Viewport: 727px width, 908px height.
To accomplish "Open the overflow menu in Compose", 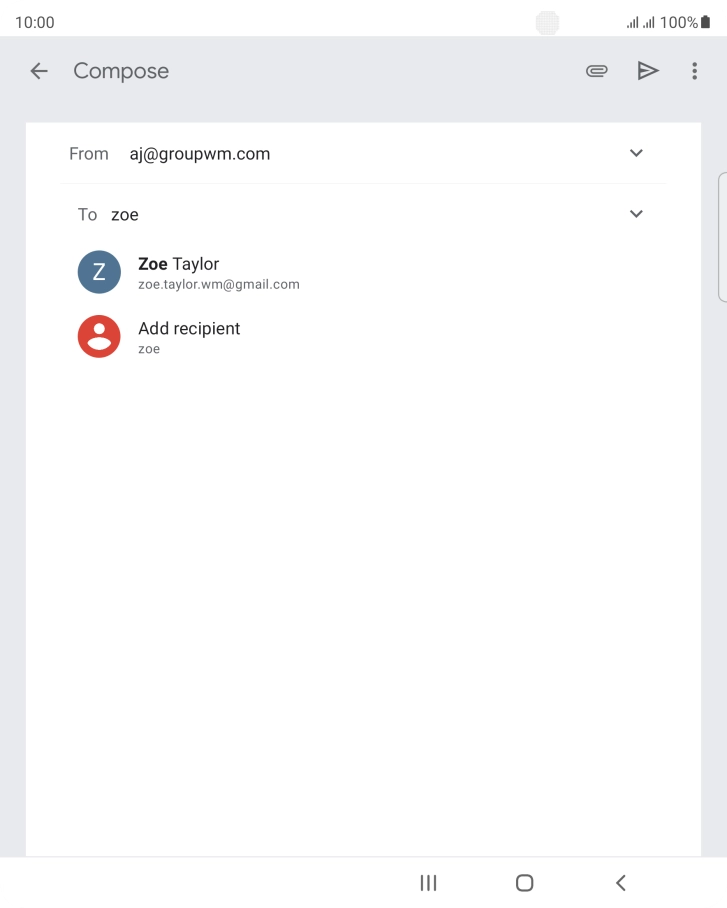I will 694,71.
